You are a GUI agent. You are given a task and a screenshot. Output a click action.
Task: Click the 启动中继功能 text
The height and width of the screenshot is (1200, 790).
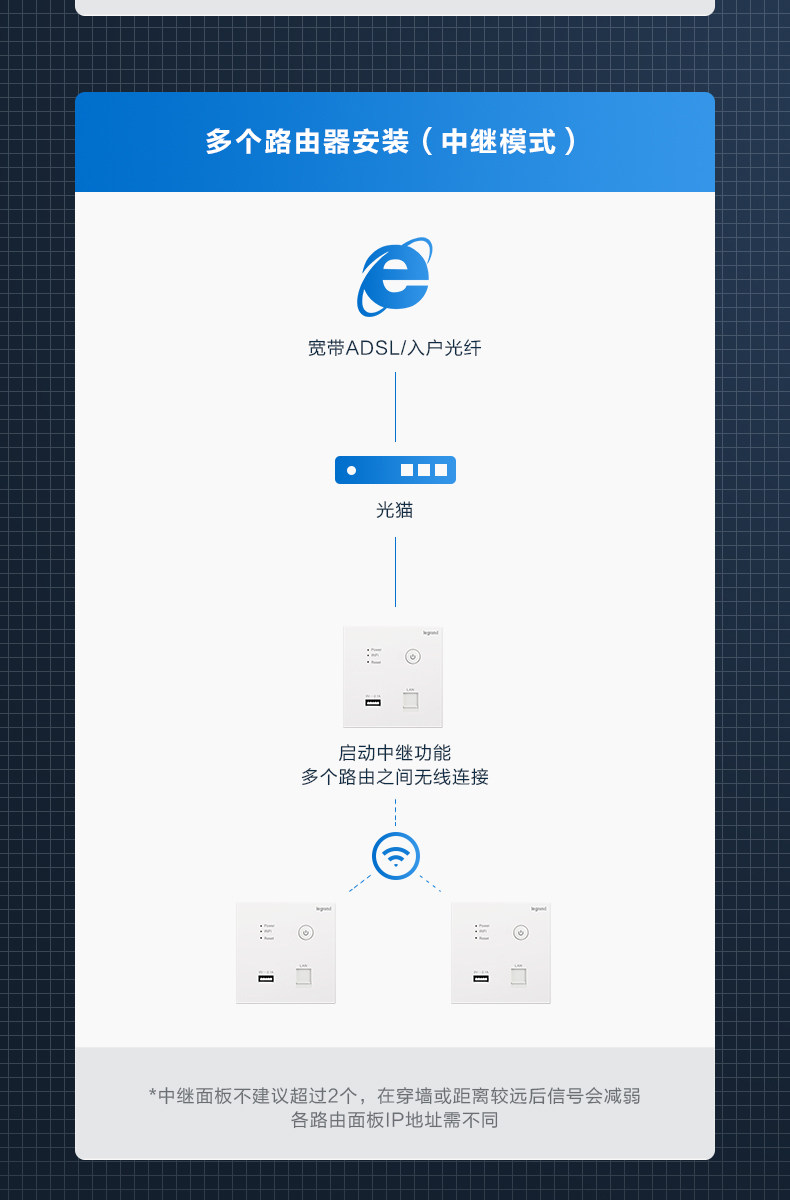395,753
